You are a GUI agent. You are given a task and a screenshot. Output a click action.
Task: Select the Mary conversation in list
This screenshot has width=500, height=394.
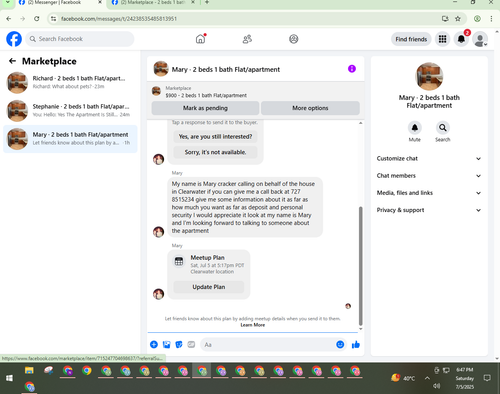(70, 139)
